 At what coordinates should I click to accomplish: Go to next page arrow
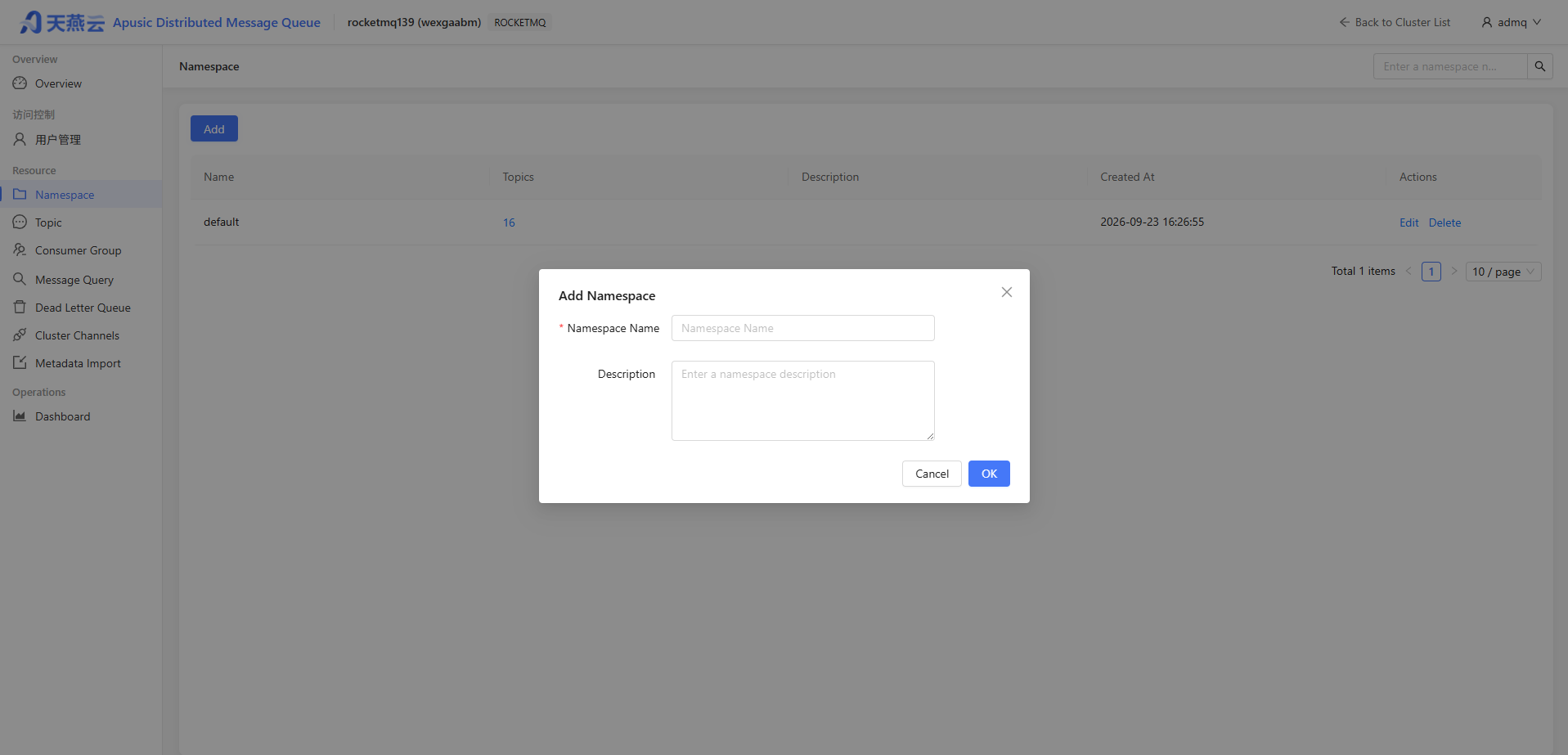point(1454,272)
